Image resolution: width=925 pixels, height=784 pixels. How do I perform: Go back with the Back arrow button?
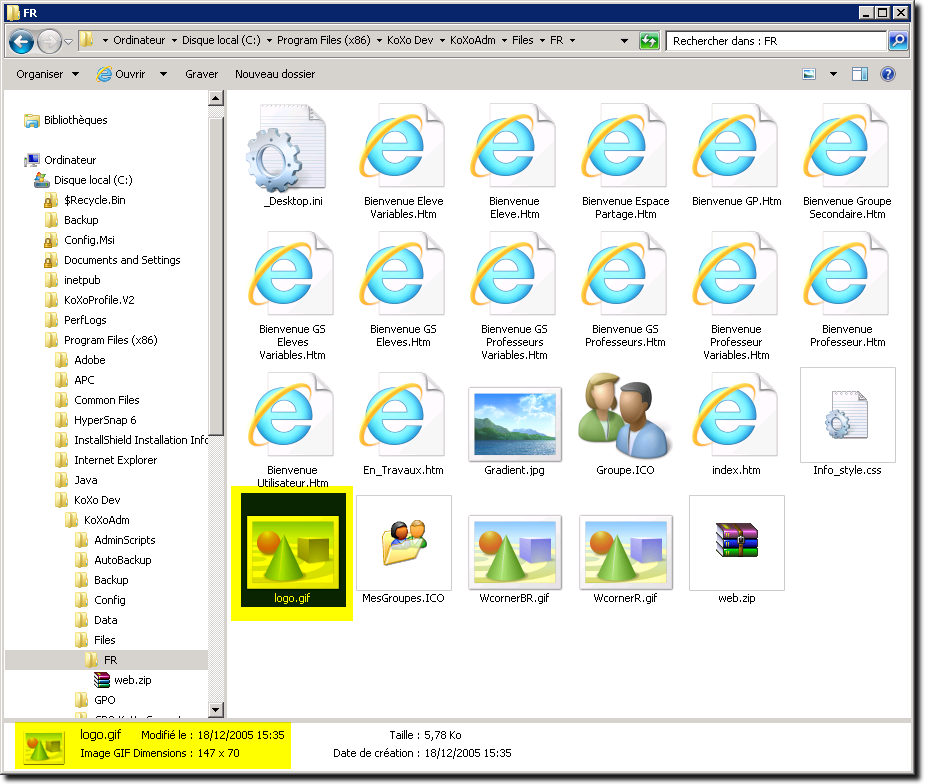pos(21,41)
